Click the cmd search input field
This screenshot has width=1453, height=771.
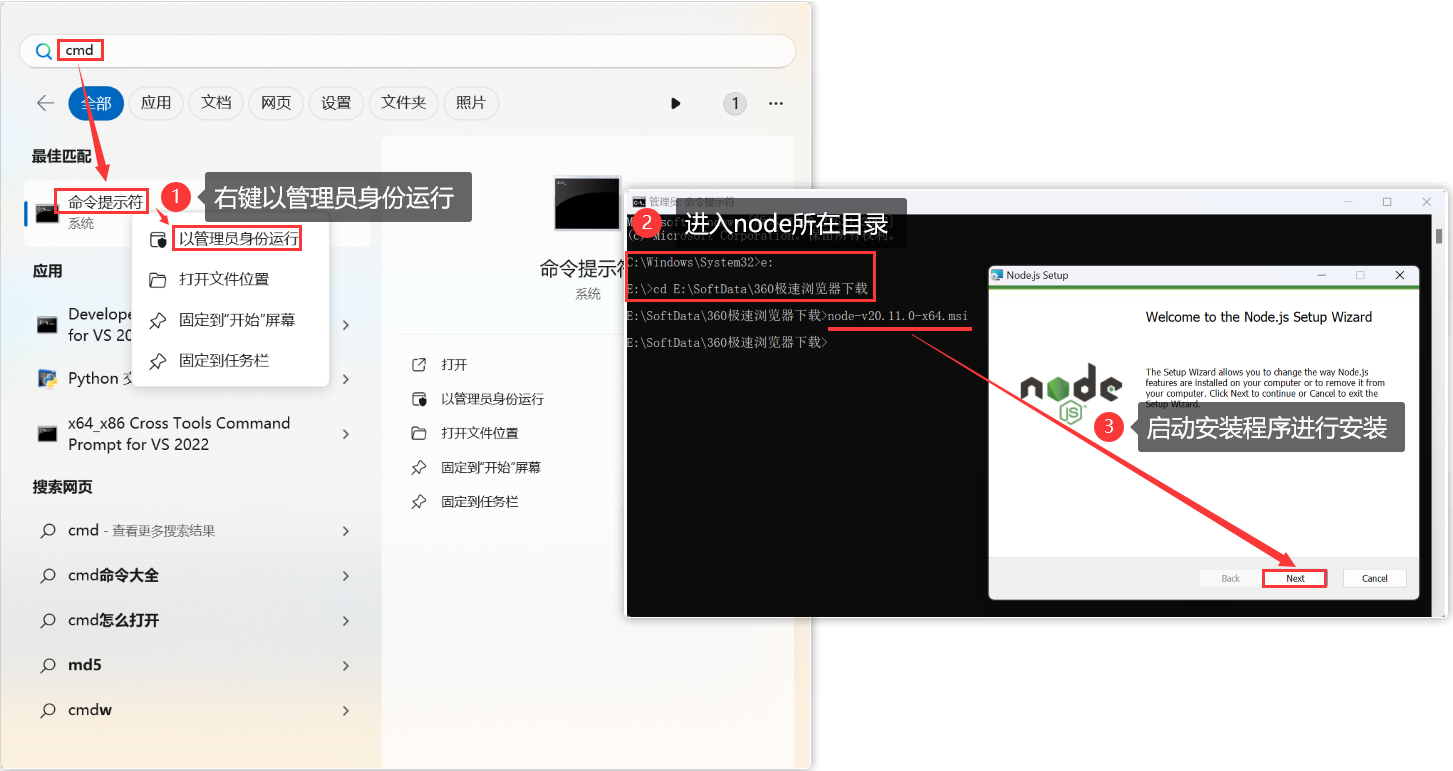[408, 51]
